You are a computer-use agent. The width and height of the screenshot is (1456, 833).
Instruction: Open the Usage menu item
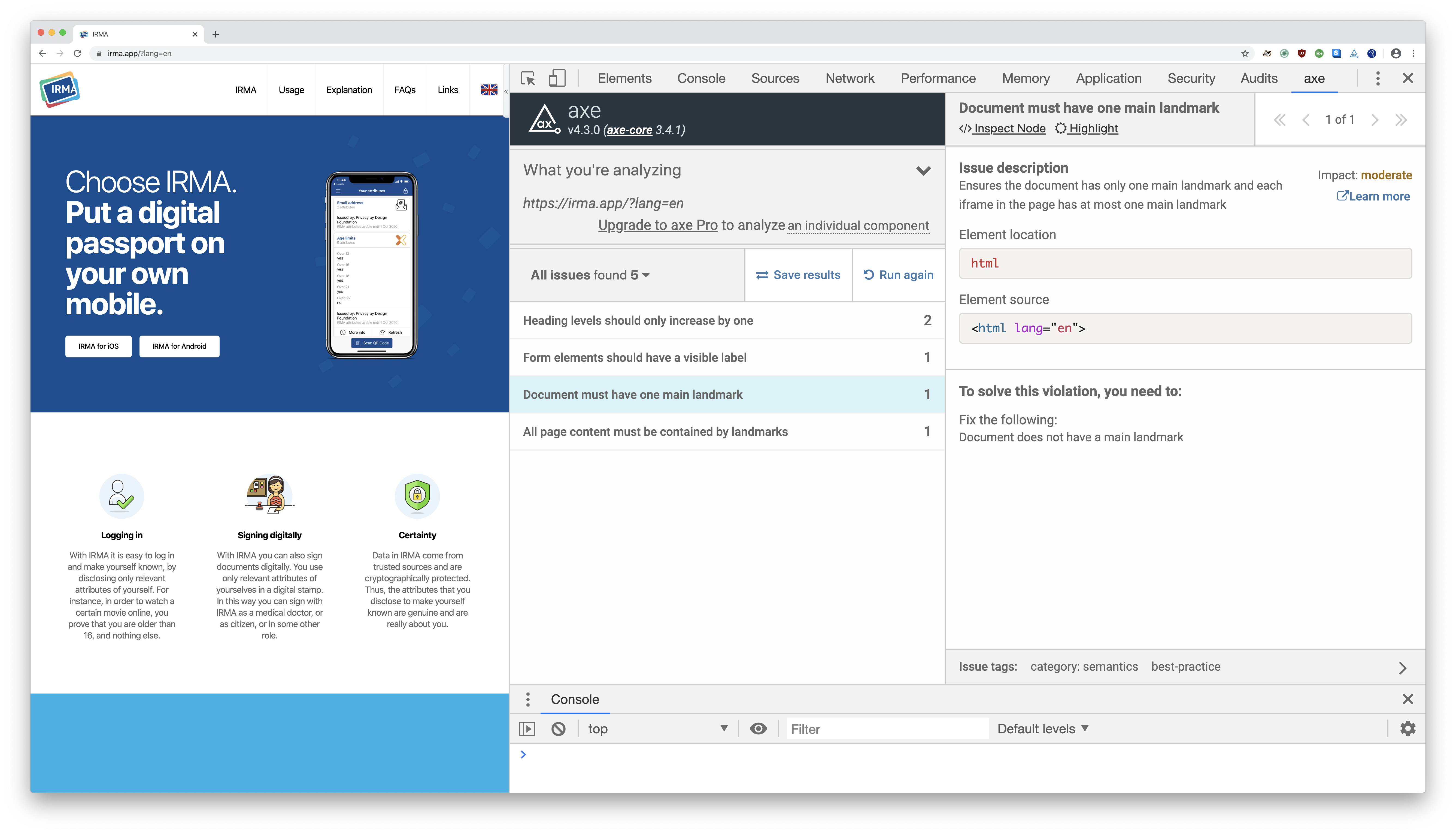point(291,90)
